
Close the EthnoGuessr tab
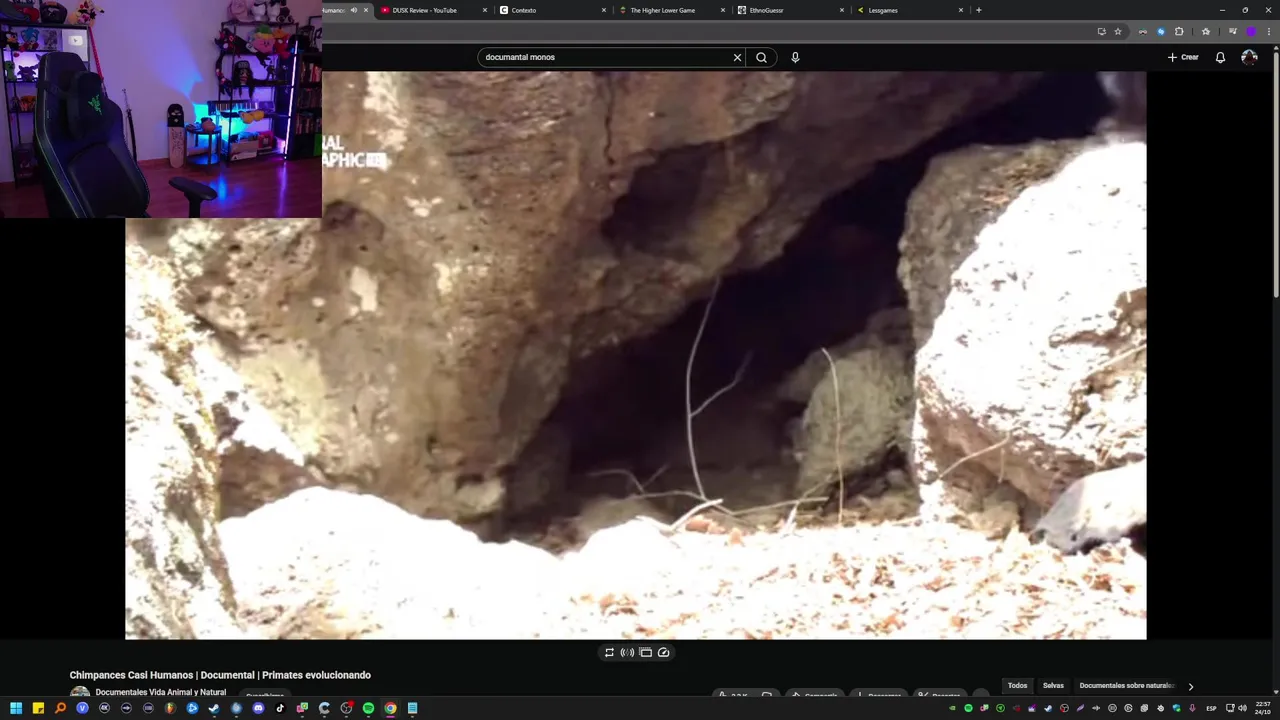tap(842, 10)
